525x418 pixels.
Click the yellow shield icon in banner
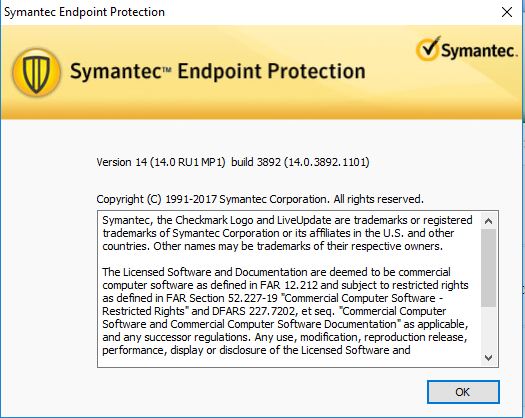(x=36, y=72)
